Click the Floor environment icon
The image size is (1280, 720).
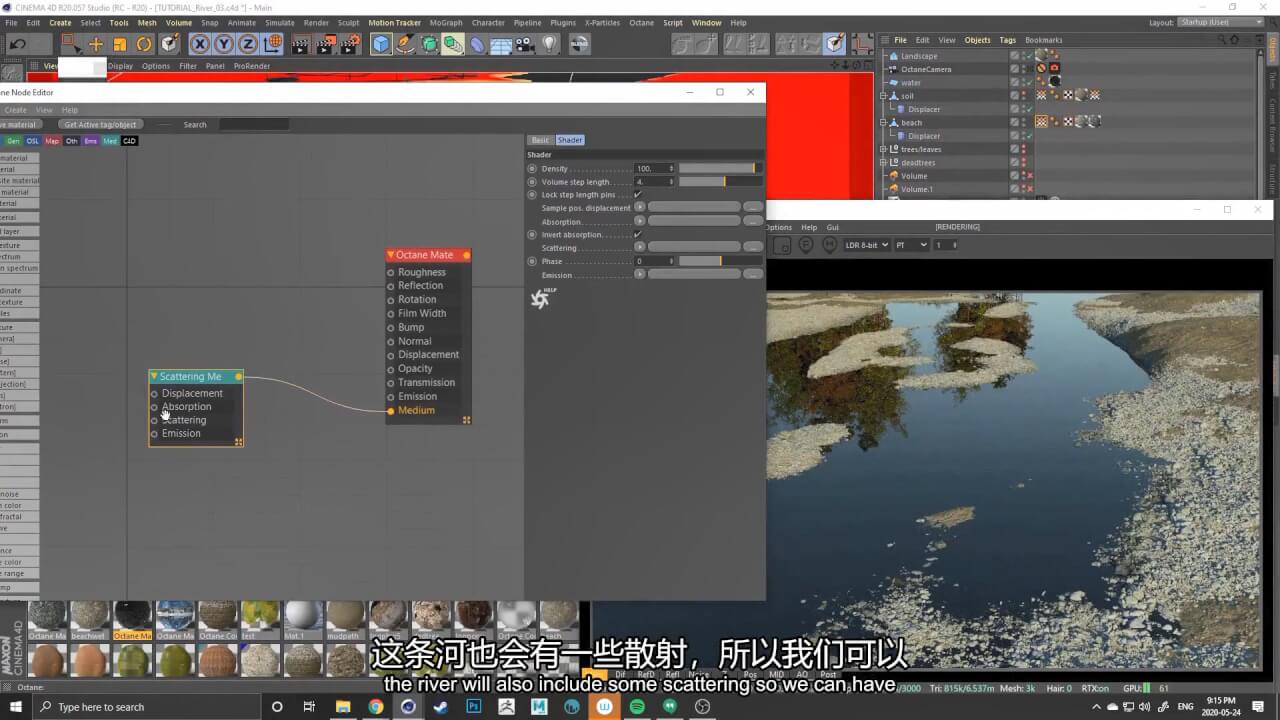click(501, 44)
